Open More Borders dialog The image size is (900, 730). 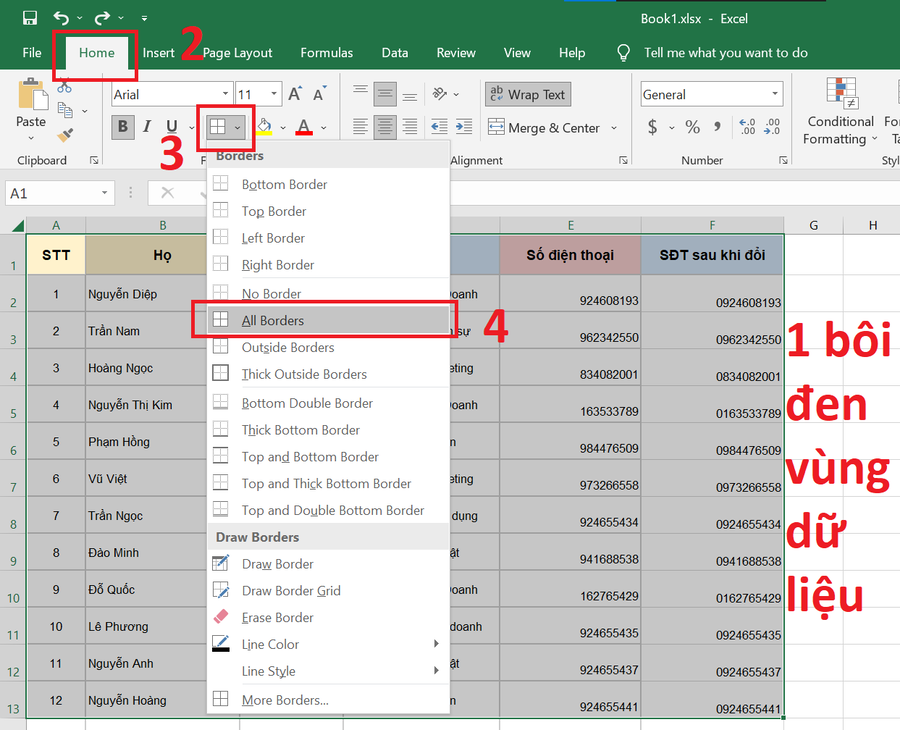click(x=328, y=700)
